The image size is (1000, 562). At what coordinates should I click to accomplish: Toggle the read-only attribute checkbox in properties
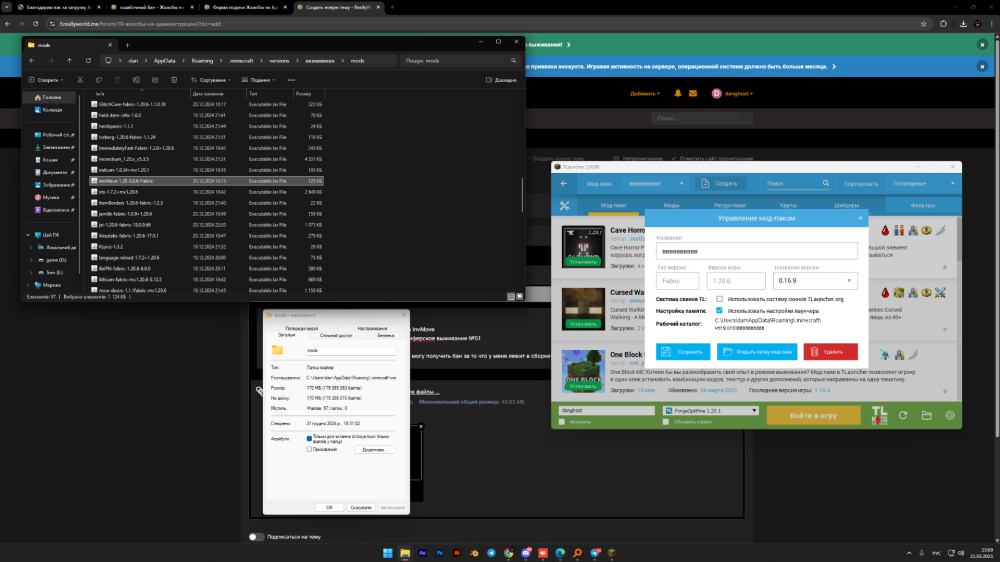309,438
